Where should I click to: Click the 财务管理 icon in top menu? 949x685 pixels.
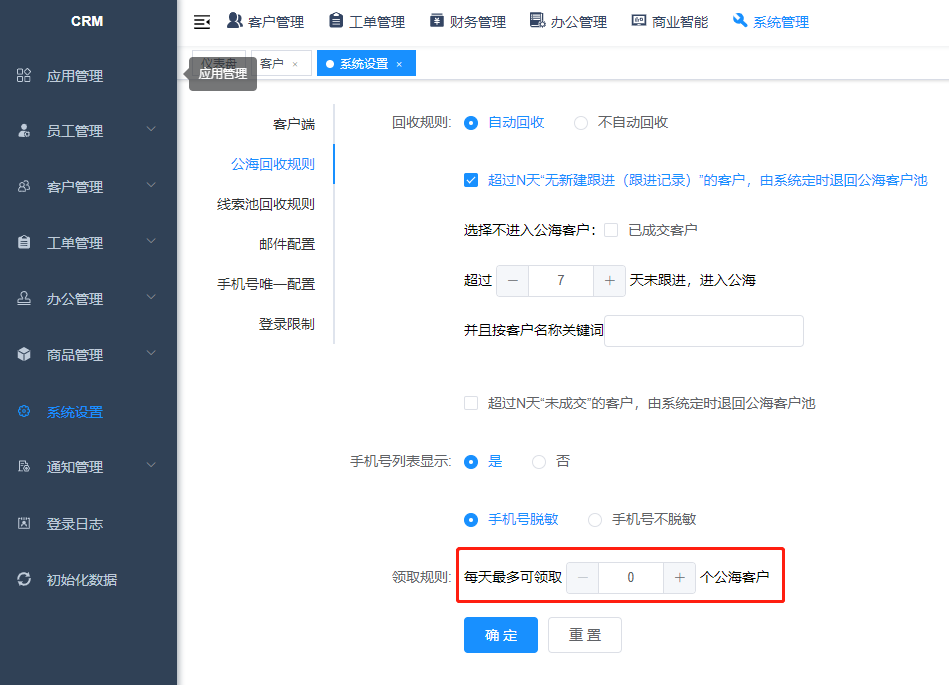tap(437, 21)
